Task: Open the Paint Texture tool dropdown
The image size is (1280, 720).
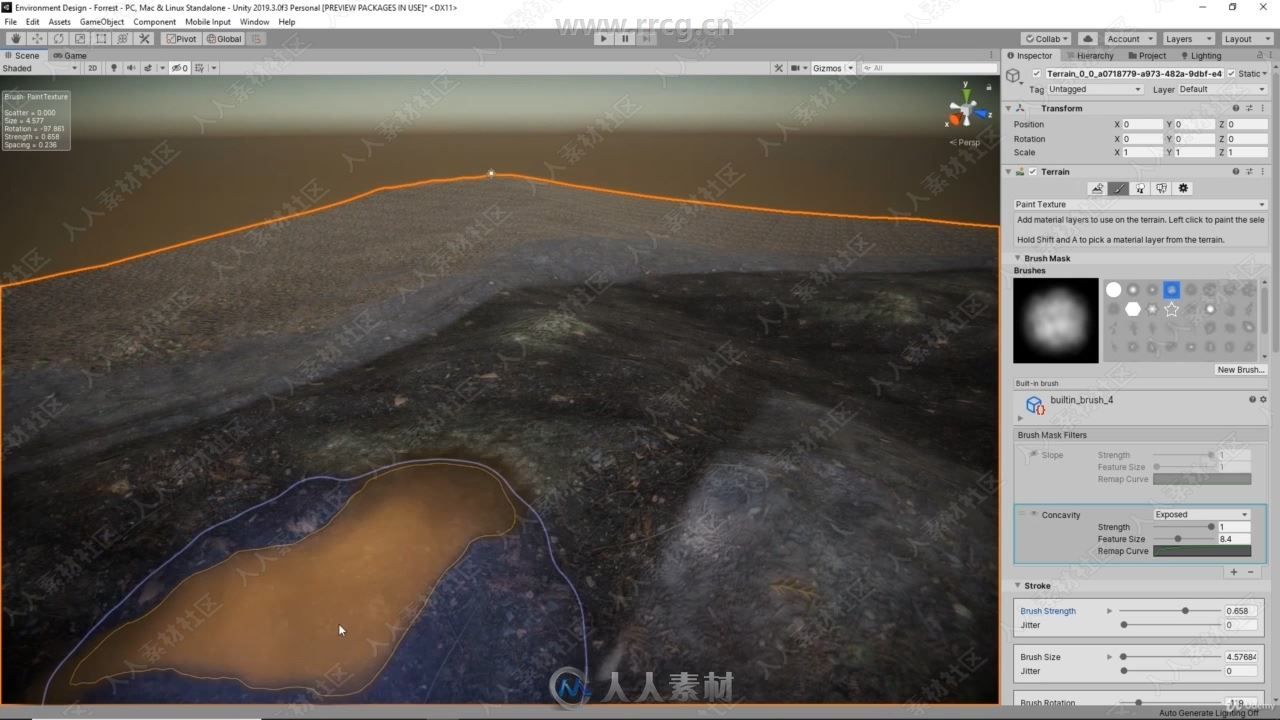Action: [1140, 204]
